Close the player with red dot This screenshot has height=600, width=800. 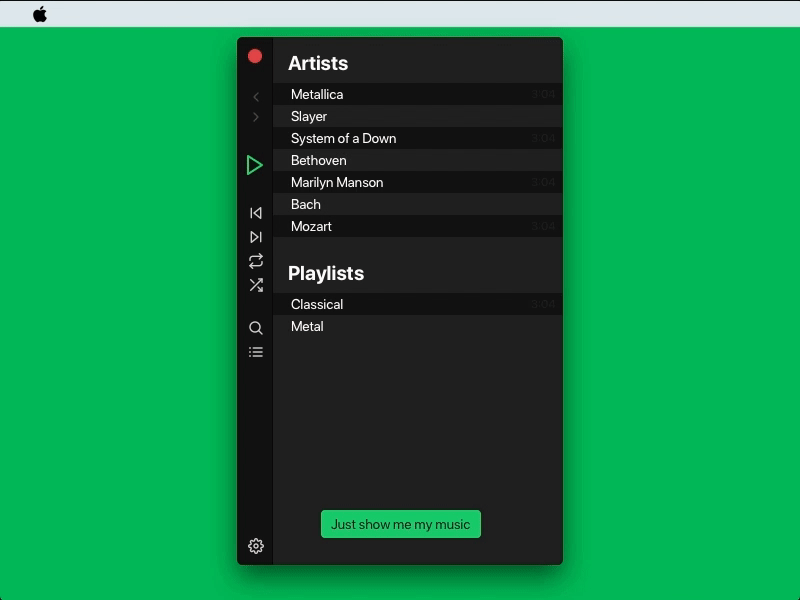pyautogui.click(x=255, y=56)
